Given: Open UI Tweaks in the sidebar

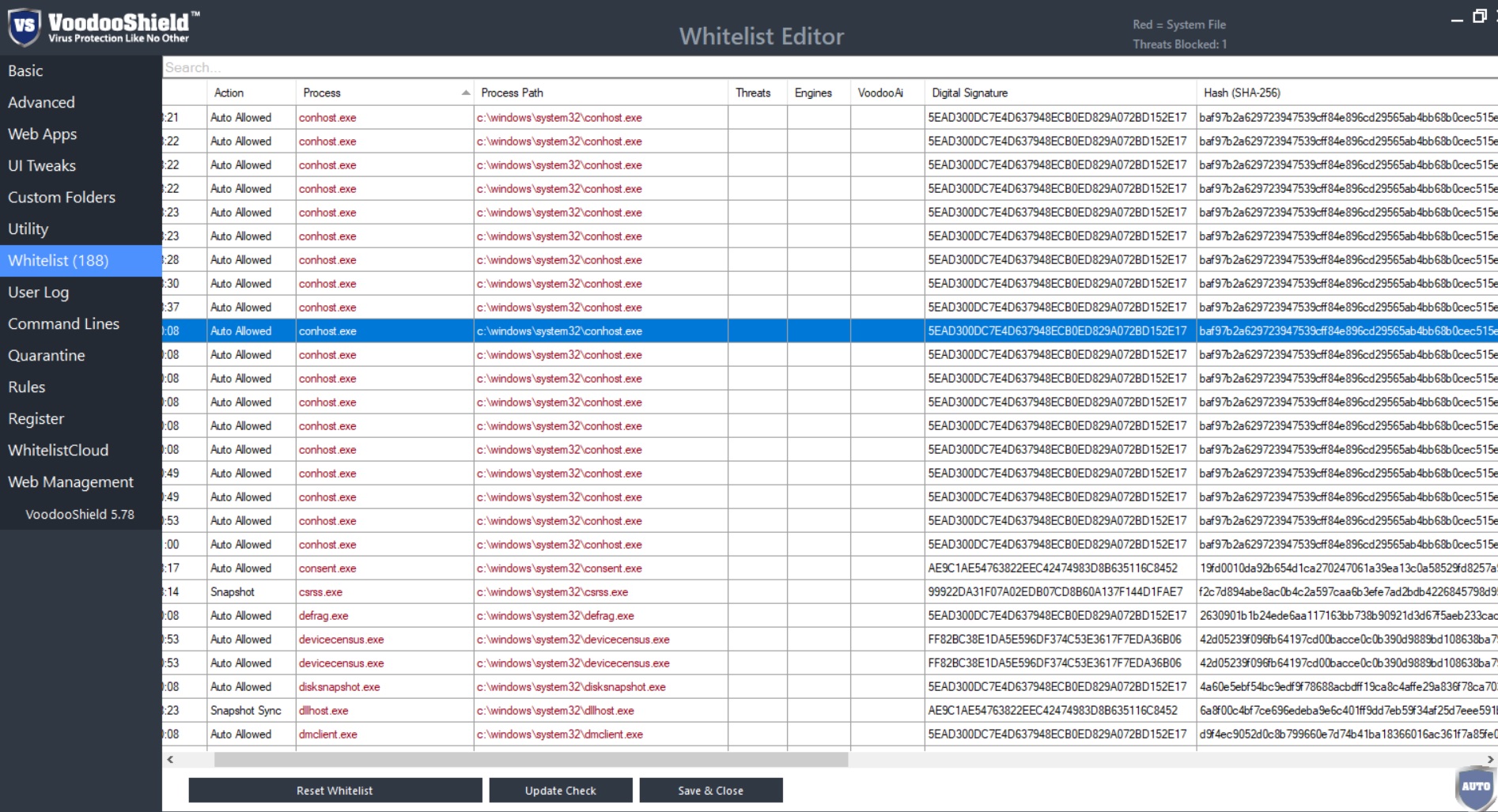Looking at the screenshot, I should (81, 166).
